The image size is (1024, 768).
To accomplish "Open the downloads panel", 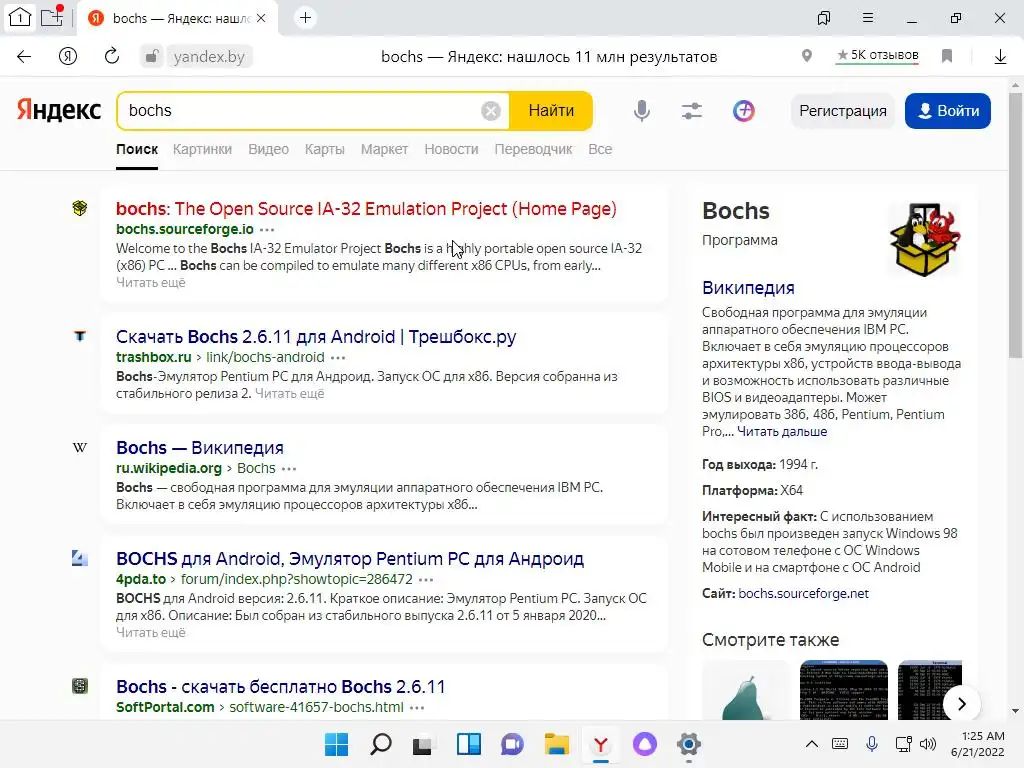I will (1000, 57).
